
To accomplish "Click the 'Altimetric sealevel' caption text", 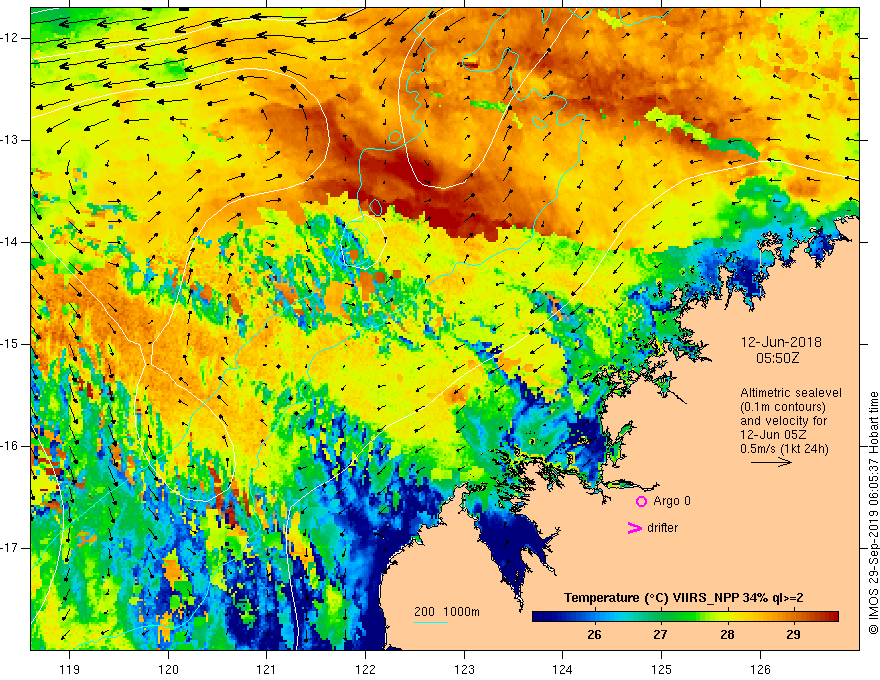I will (x=791, y=393).
